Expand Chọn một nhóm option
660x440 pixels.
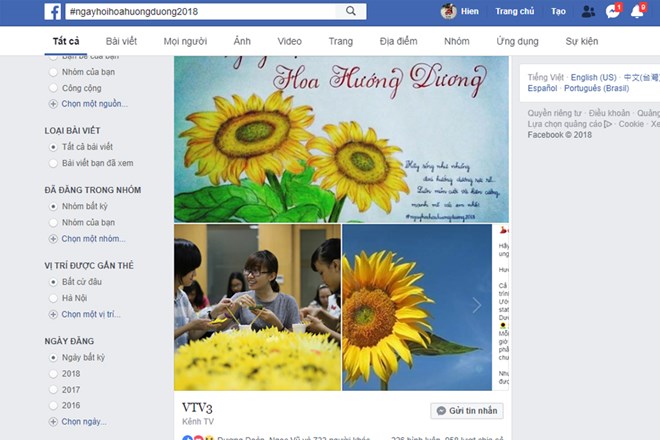click(93, 238)
